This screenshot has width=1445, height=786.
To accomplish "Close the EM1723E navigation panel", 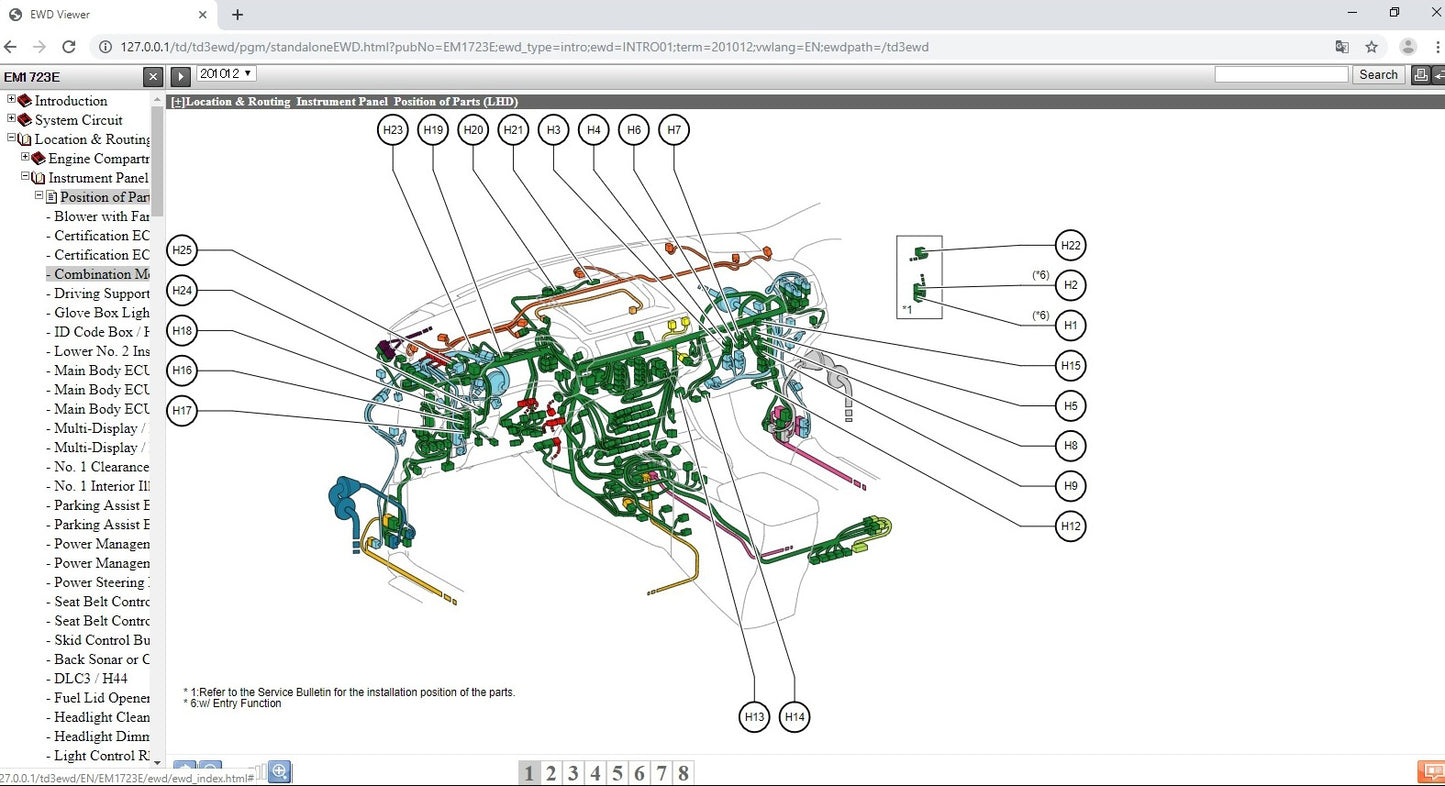I will click(x=152, y=77).
